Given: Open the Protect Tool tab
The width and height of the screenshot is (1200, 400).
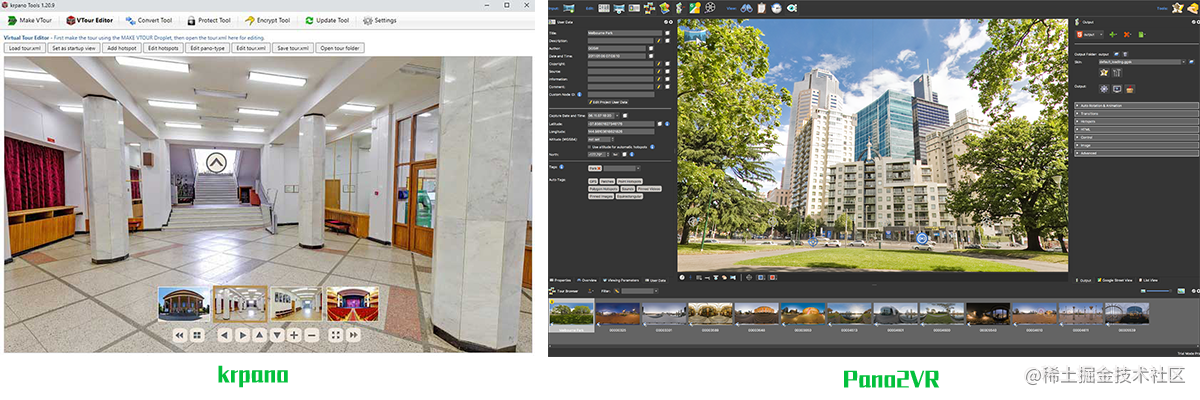Looking at the screenshot, I should pyautogui.click(x=208, y=20).
